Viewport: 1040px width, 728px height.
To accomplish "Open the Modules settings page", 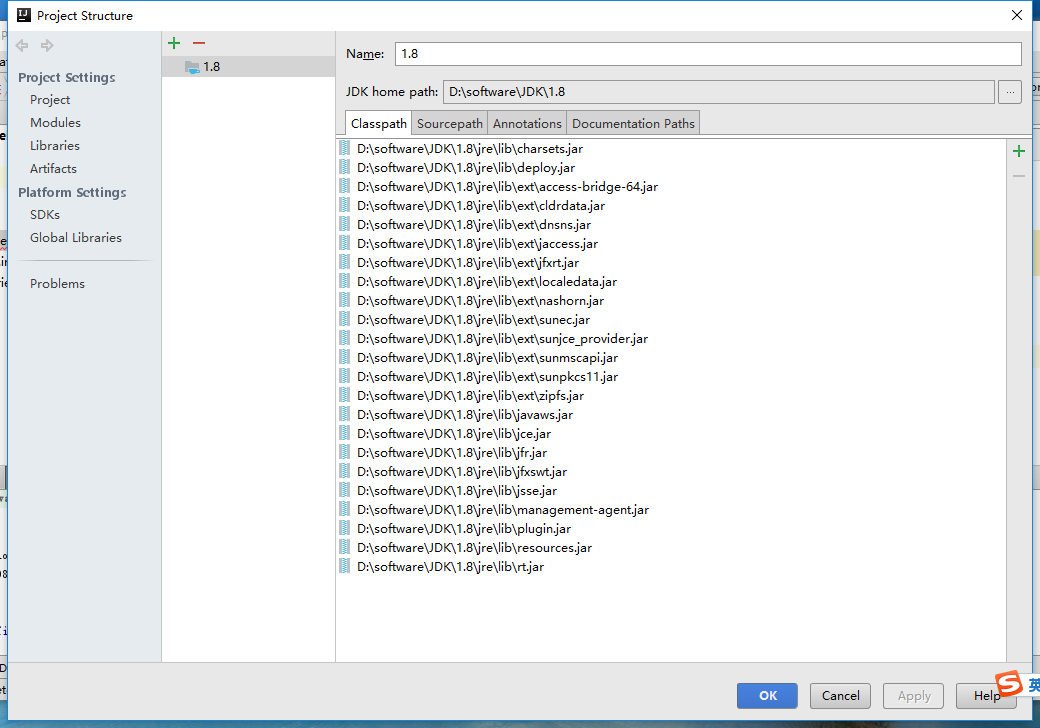I will 55,123.
